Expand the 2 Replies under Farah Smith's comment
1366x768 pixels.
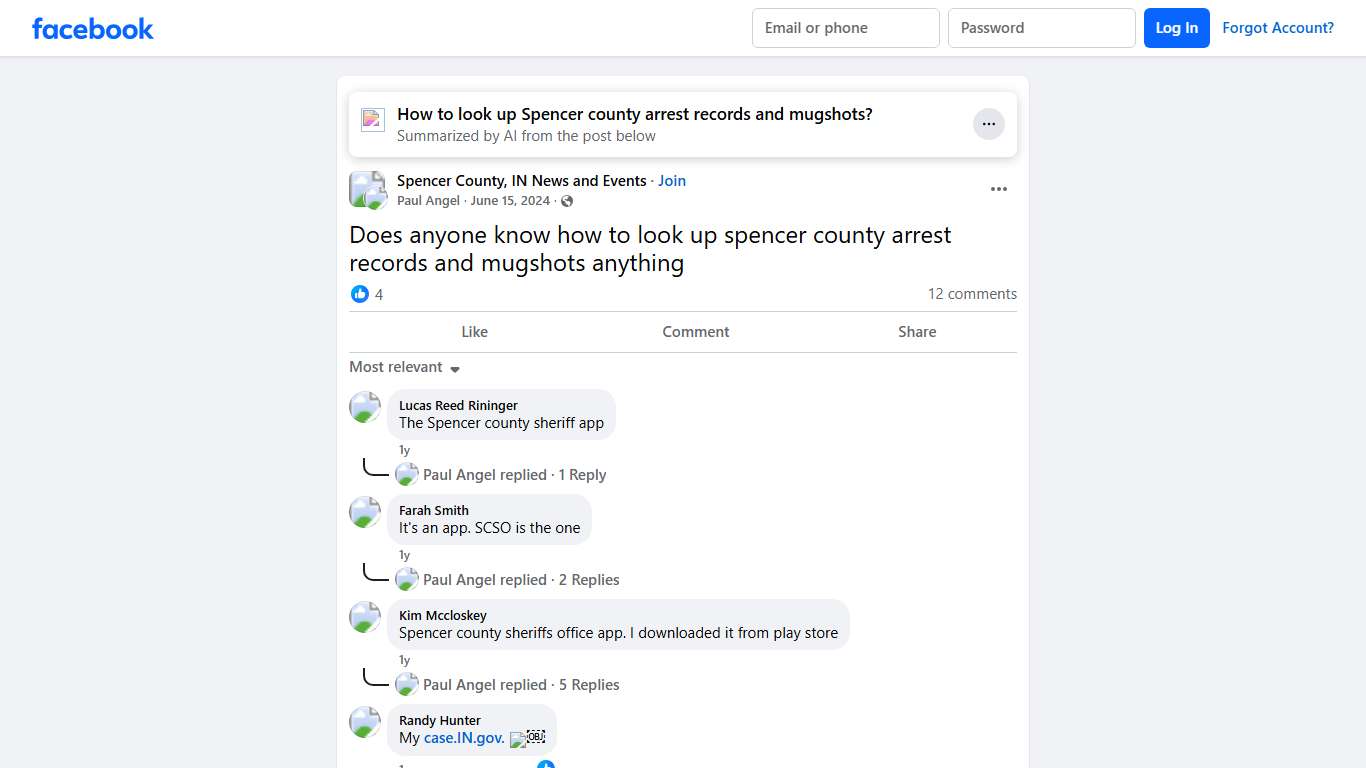tap(589, 579)
